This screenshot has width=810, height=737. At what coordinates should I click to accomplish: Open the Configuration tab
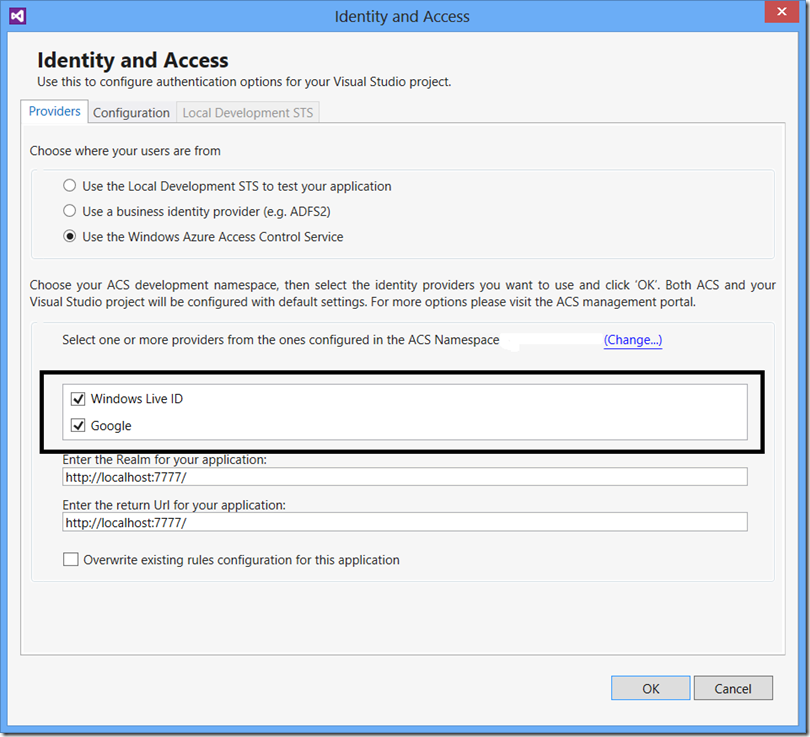pos(131,113)
